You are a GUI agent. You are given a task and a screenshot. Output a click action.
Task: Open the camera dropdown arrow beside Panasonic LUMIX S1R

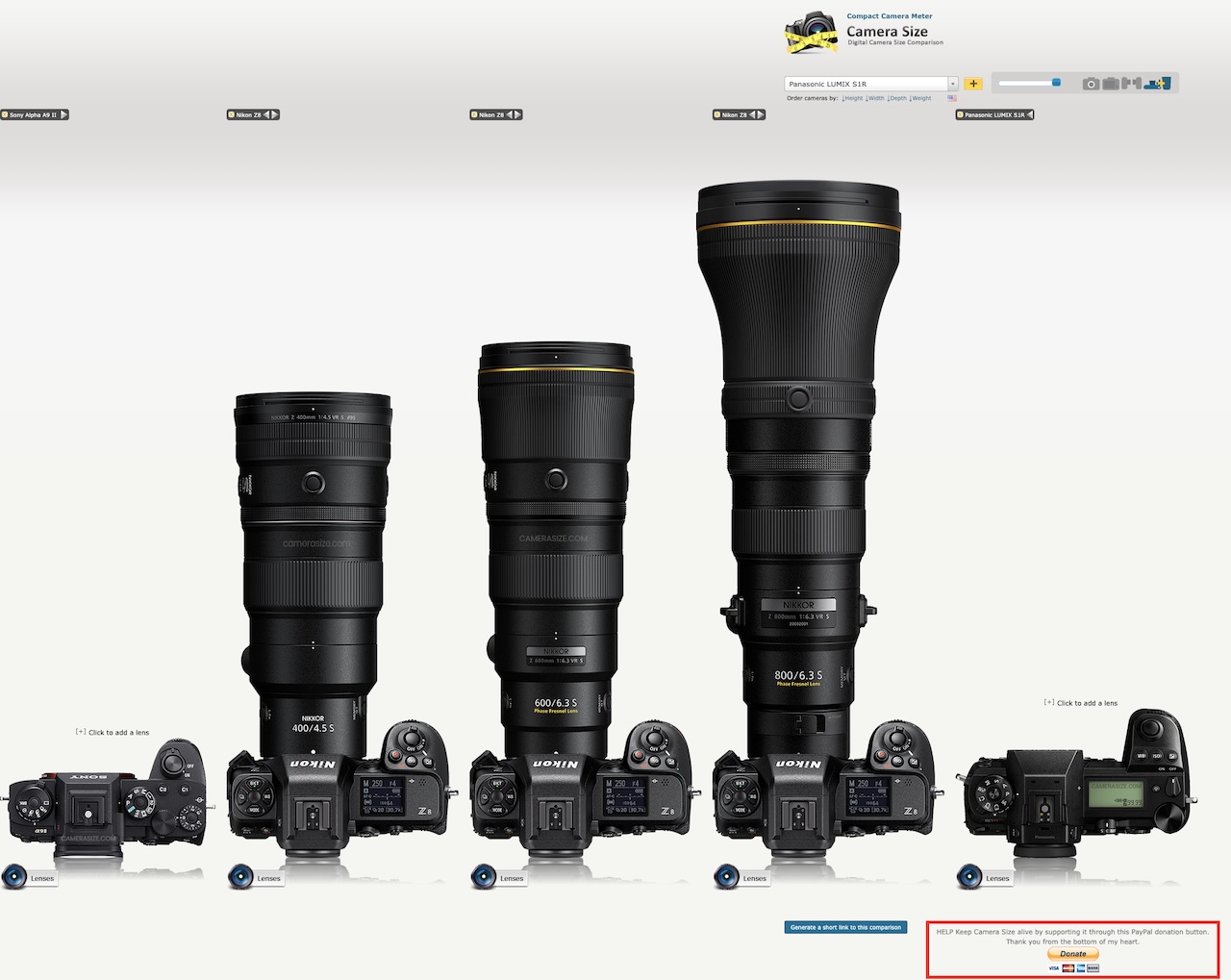point(953,84)
